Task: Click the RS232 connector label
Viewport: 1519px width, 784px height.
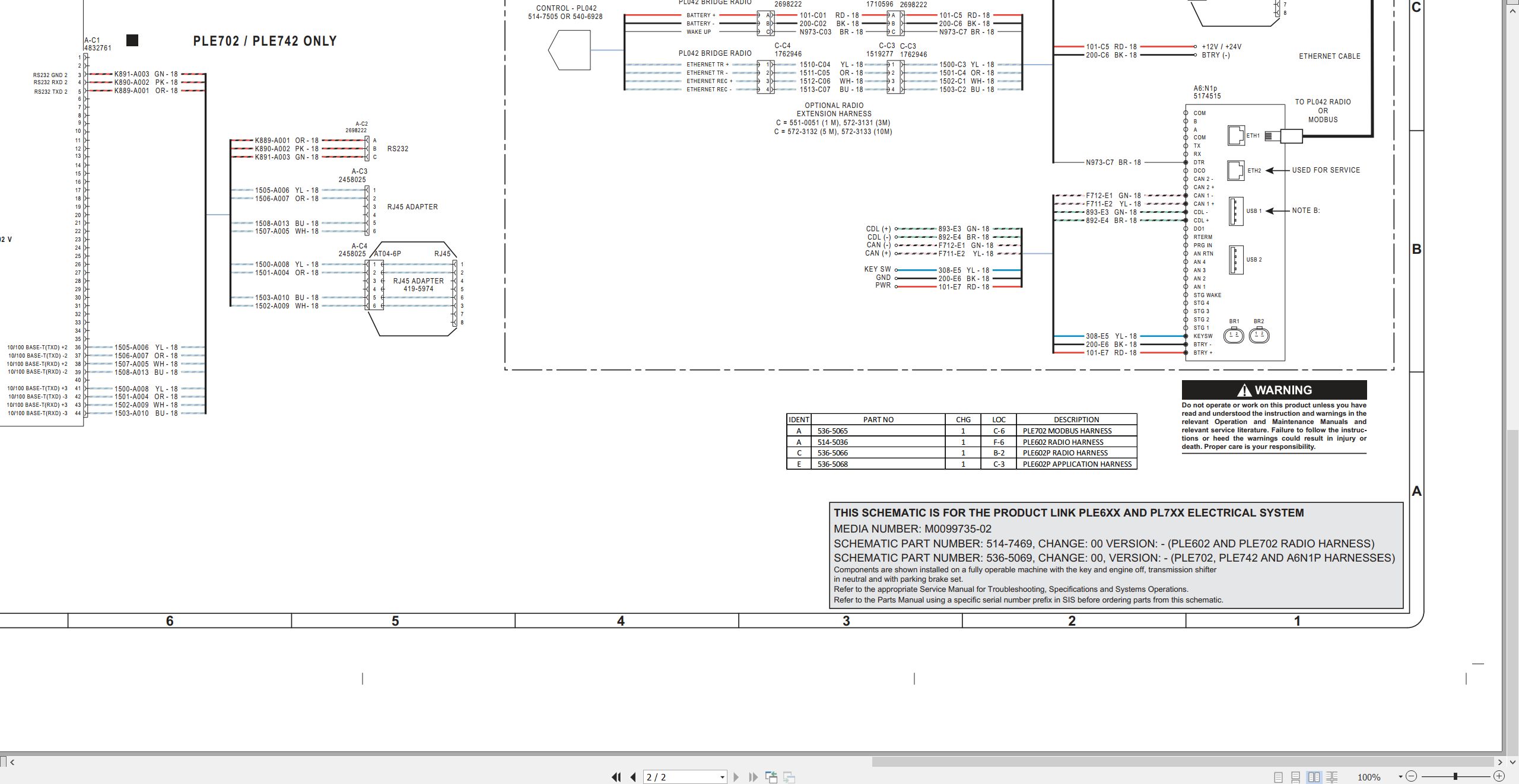Action: click(x=398, y=149)
